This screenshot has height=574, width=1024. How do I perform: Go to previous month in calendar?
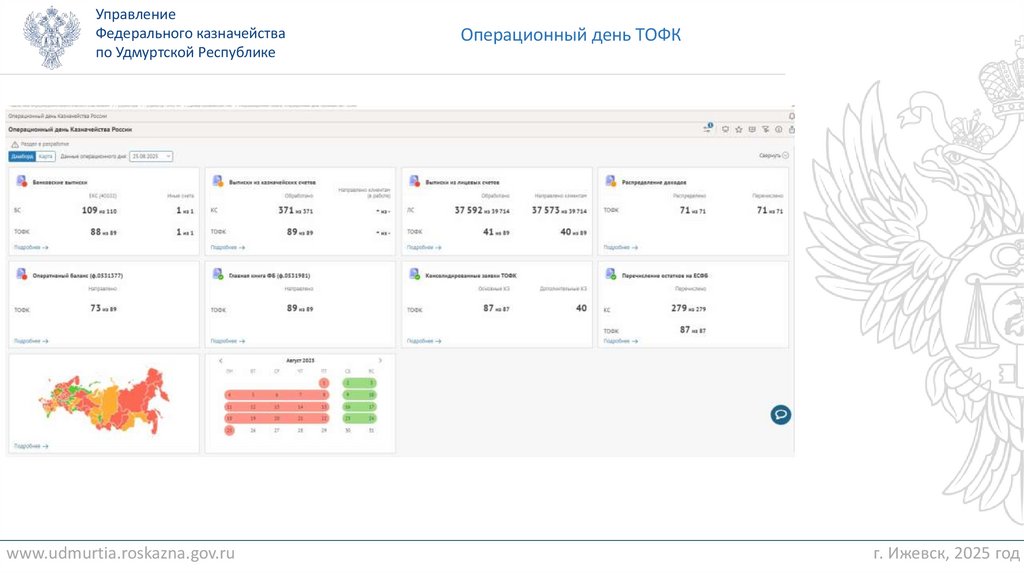[x=221, y=360]
